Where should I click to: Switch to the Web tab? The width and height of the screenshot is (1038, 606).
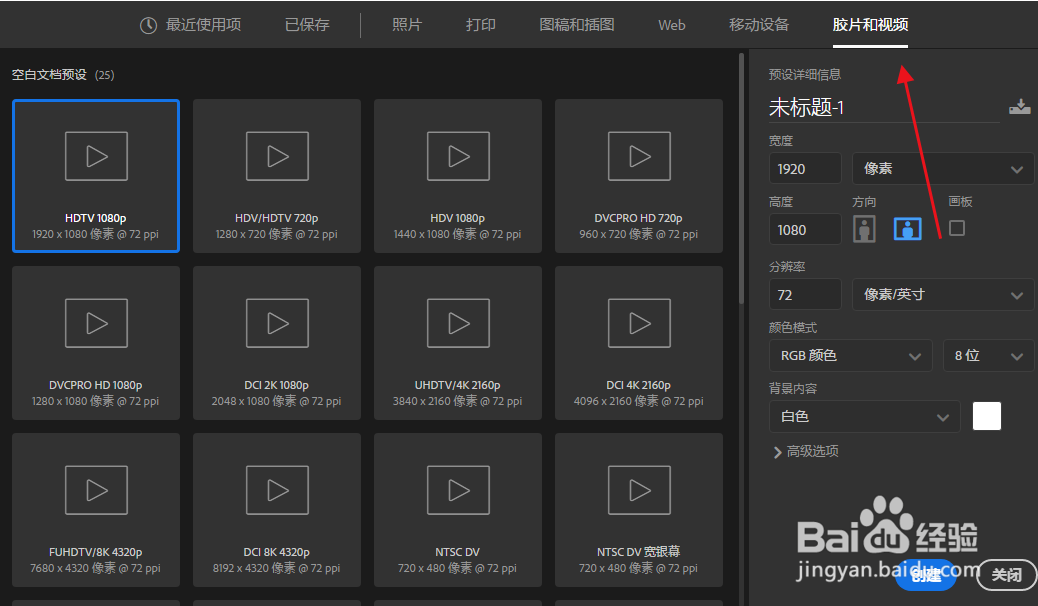[x=671, y=25]
